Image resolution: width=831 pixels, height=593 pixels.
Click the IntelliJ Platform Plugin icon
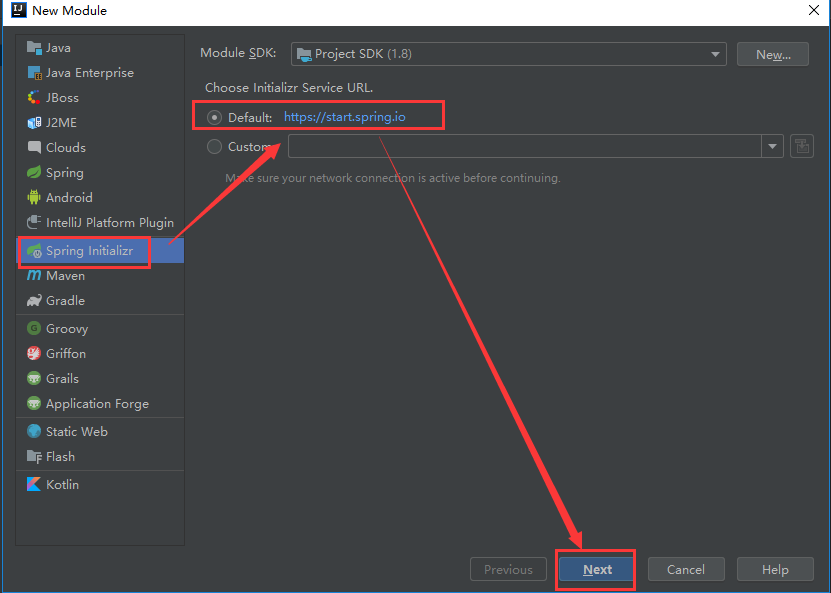[x=34, y=222]
